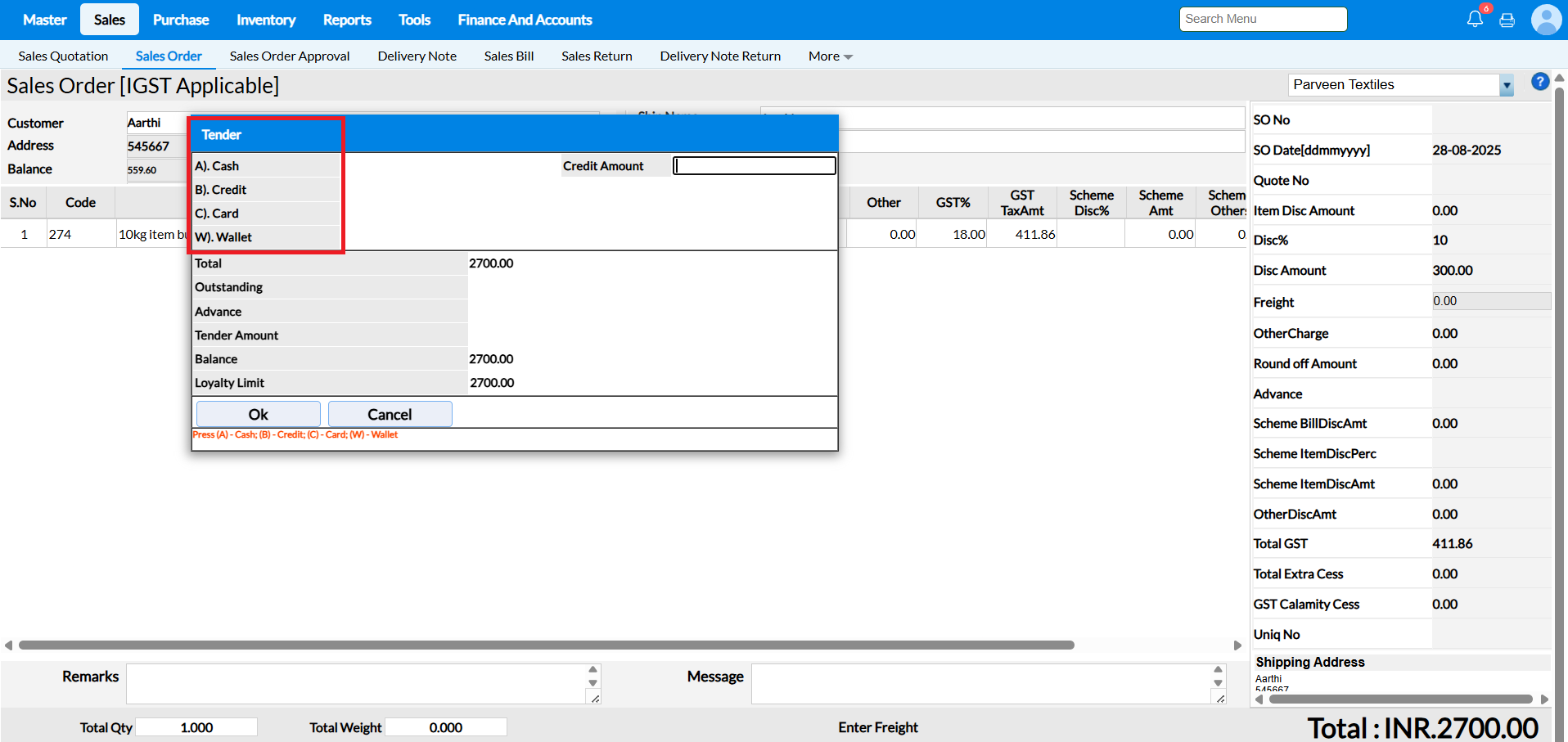Open the Sales Bill tab
Screen dimensions: 1568x742
508,56
